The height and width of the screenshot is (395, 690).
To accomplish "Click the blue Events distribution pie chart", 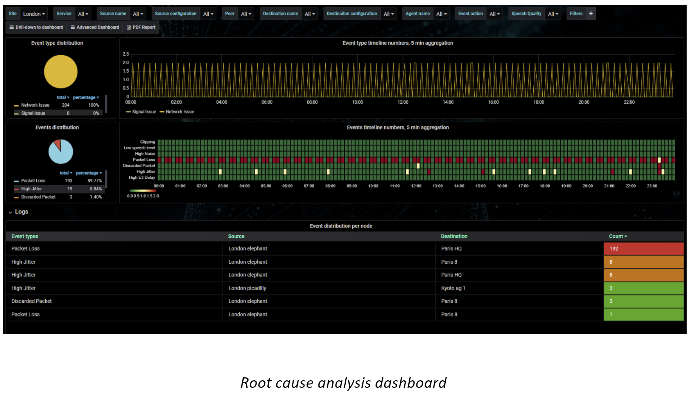I will pos(61,151).
